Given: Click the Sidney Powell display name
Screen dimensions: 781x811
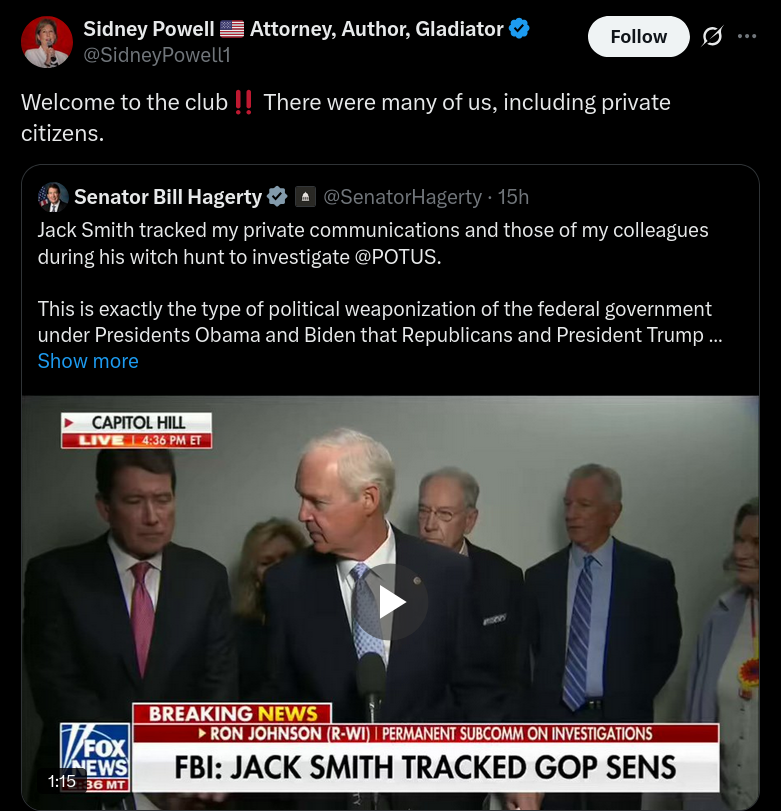Looking at the screenshot, I should click(148, 29).
